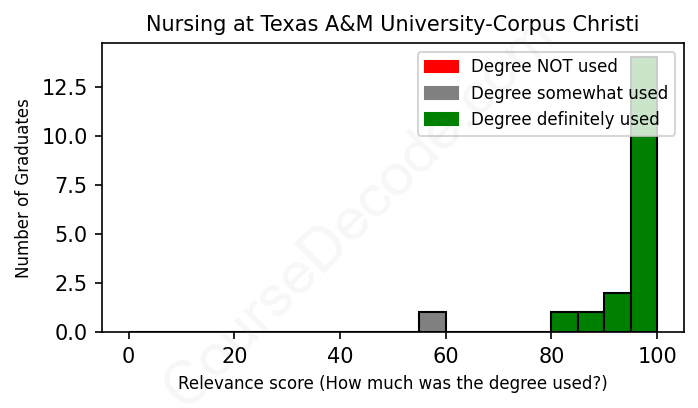This screenshot has height=408, width=698.
Task: Click the y-axis tick label 5.0
Action: (82, 234)
